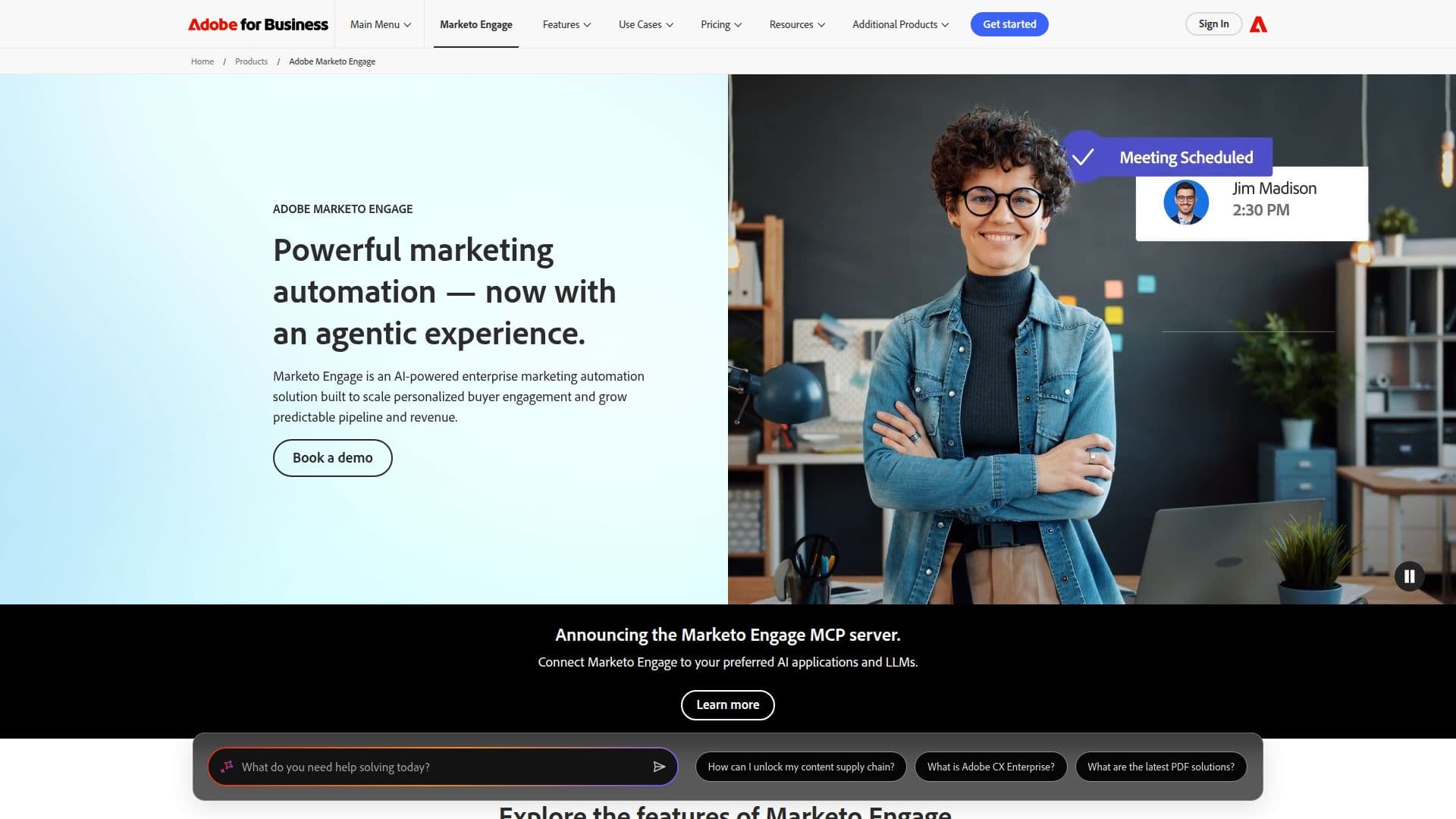Click 'Adobe Marketo Engage' breadcrumb text
The image size is (1456, 819).
332,61
